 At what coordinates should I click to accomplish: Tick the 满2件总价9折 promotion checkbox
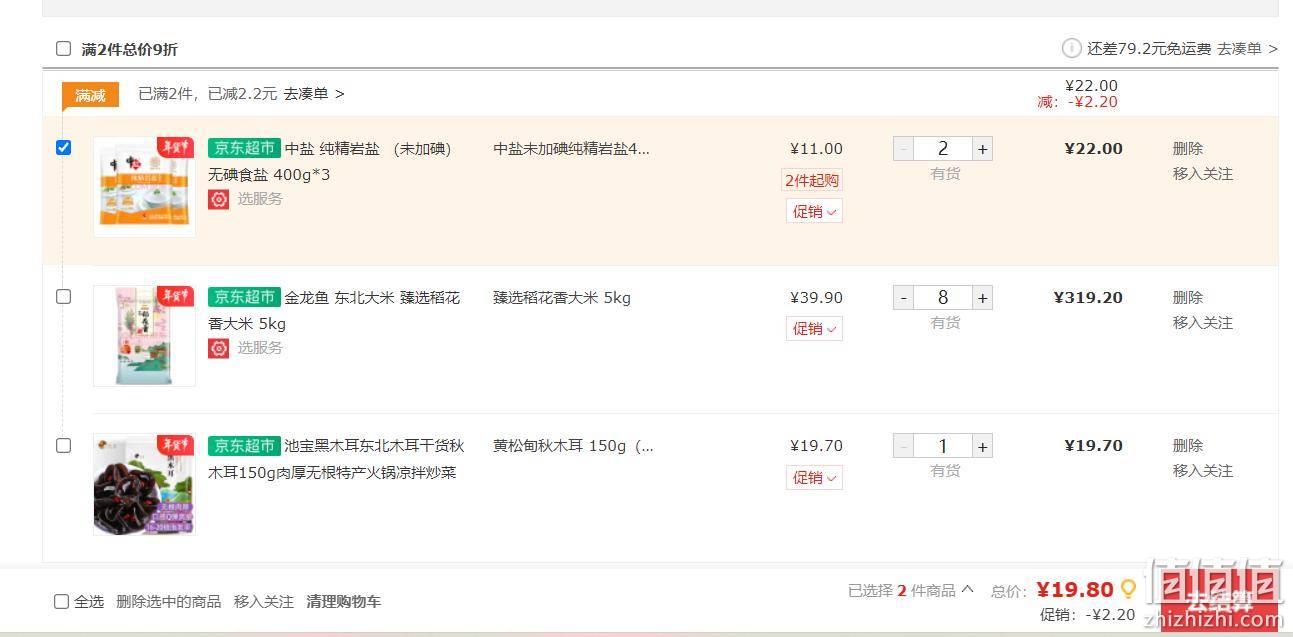pos(64,49)
